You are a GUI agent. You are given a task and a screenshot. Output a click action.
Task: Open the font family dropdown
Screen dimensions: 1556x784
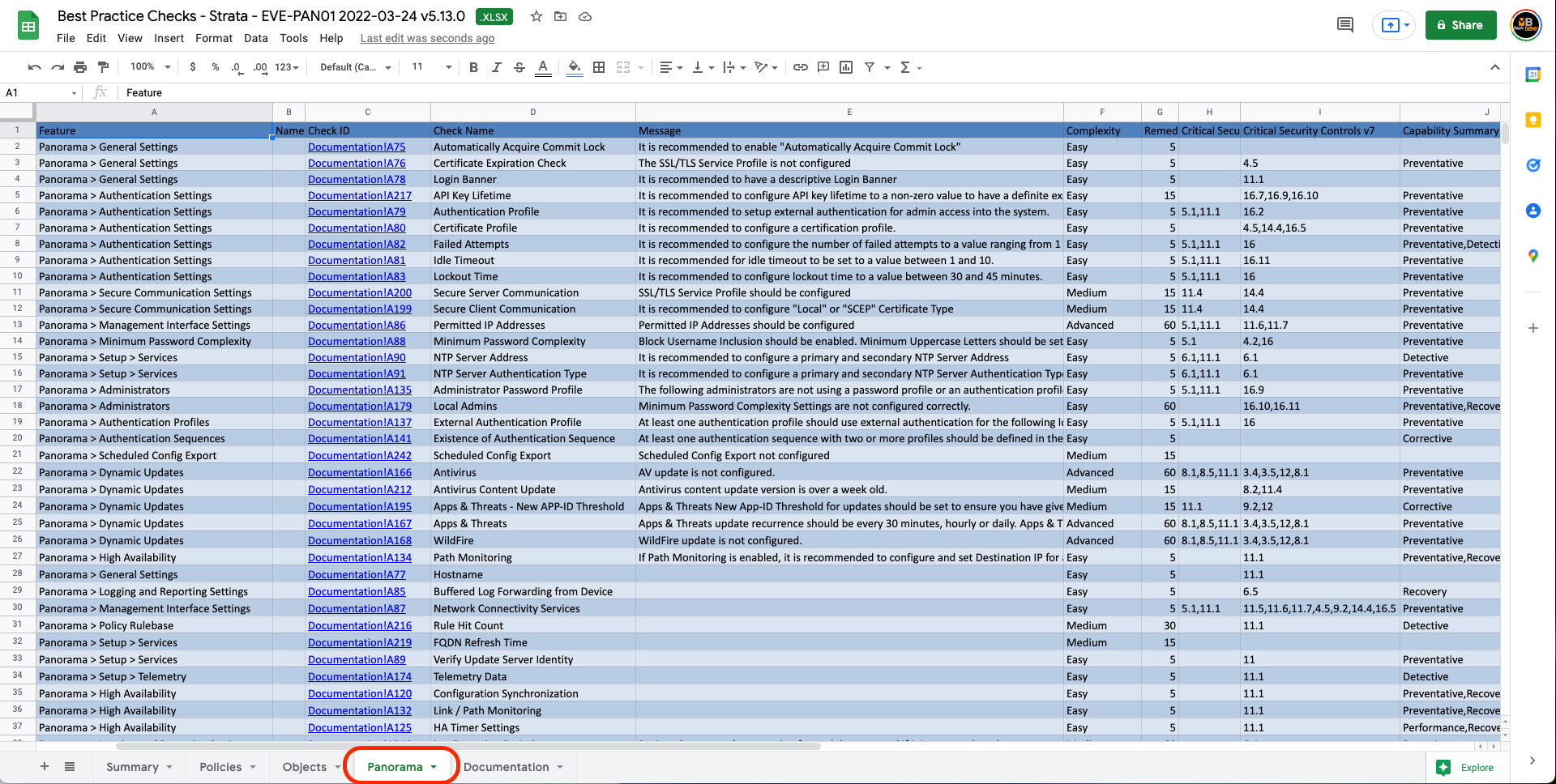click(x=355, y=67)
